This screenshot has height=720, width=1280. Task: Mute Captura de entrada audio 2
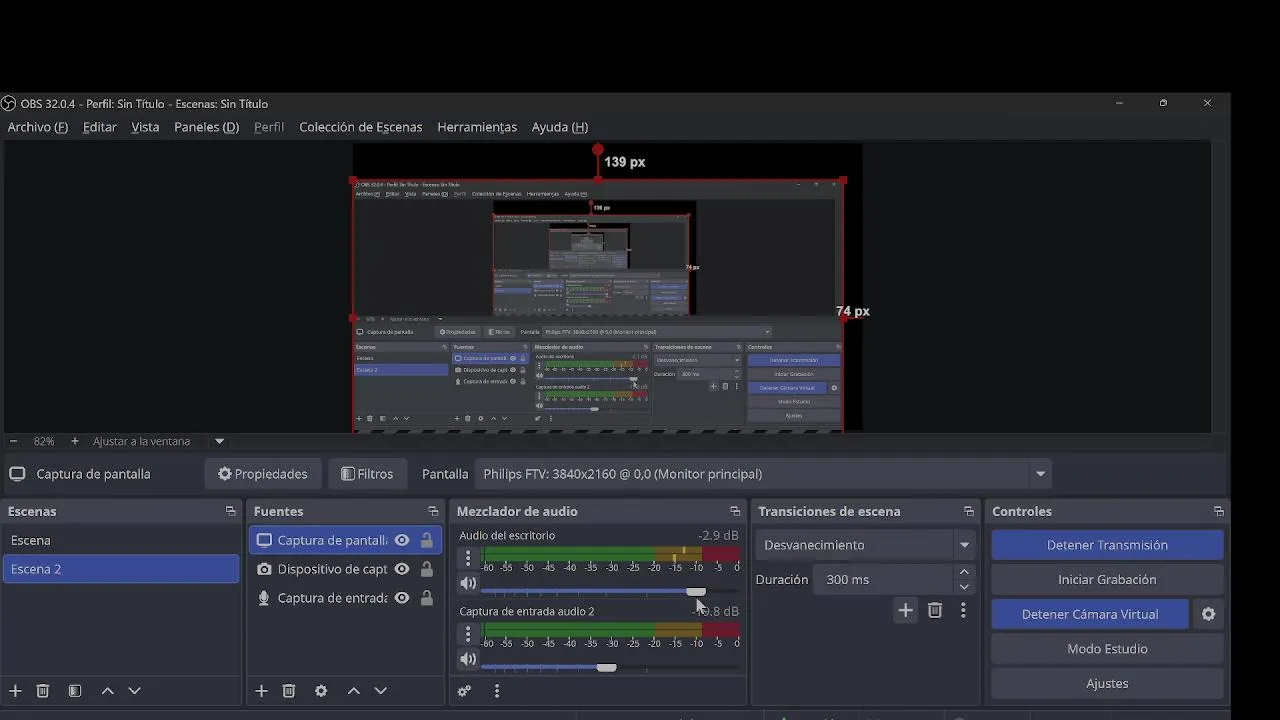[x=468, y=659]
